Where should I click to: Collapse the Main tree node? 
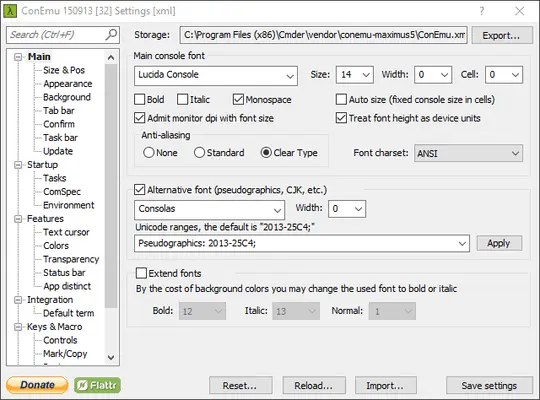[x=18, y=57]
